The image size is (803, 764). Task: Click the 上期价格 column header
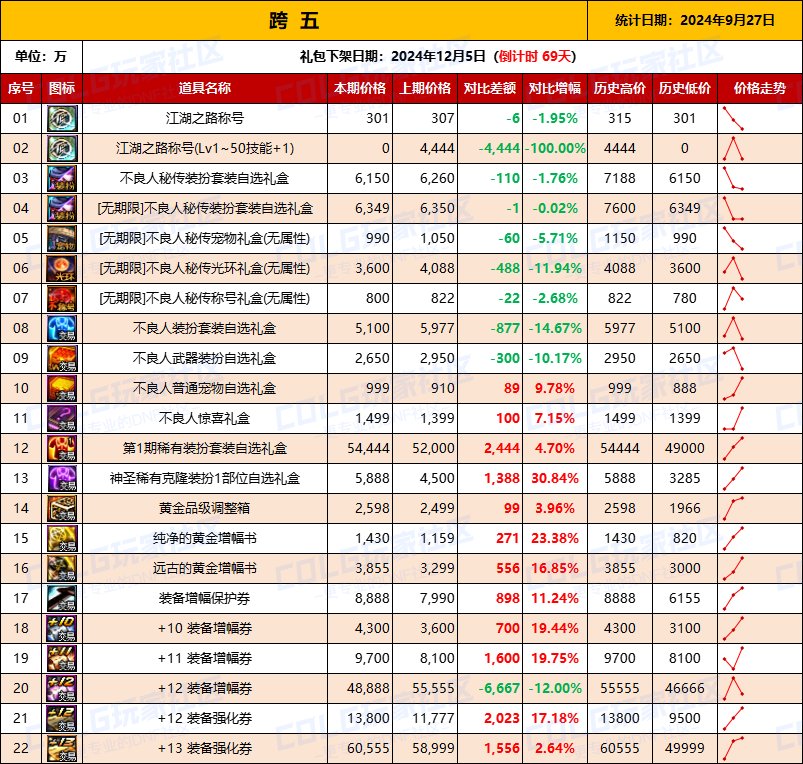[x=425, y=89]
